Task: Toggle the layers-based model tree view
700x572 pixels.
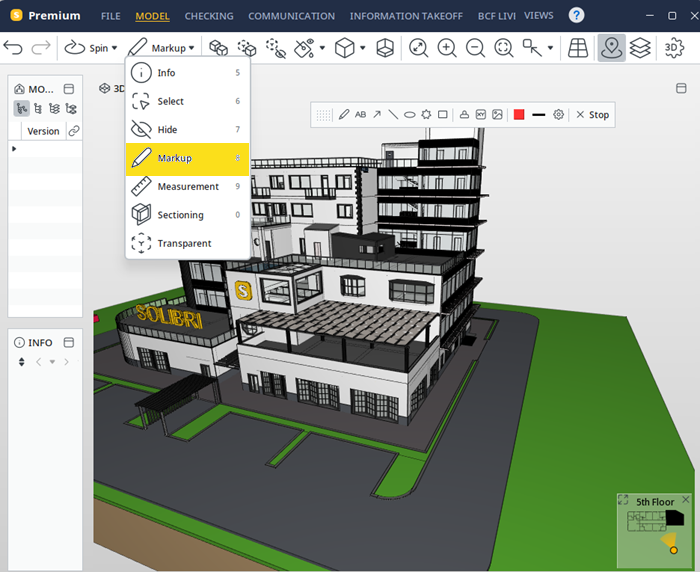Action: point(54,109)
